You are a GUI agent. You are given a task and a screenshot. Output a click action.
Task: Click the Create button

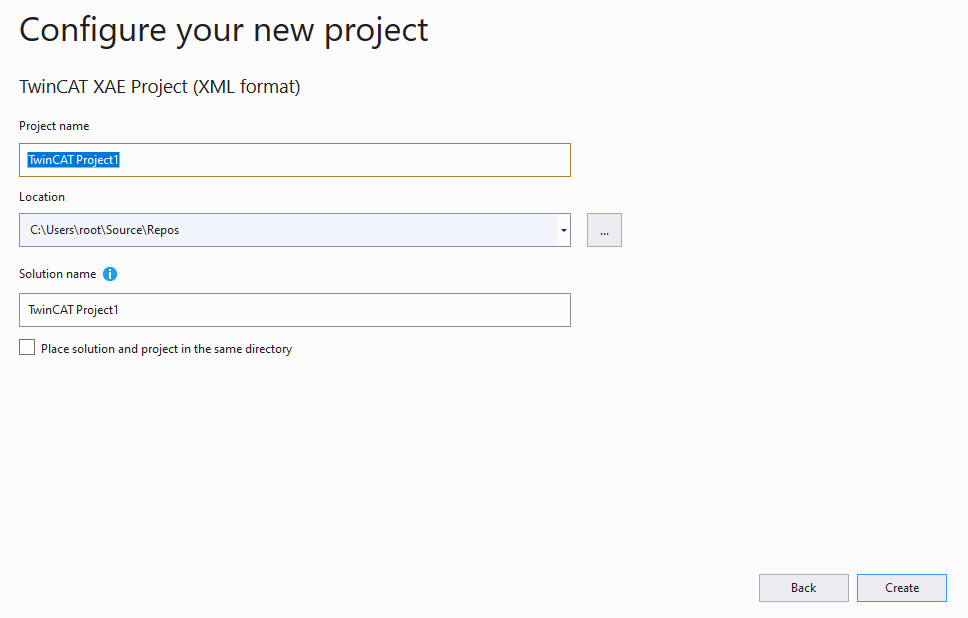[x=901, y=588]
